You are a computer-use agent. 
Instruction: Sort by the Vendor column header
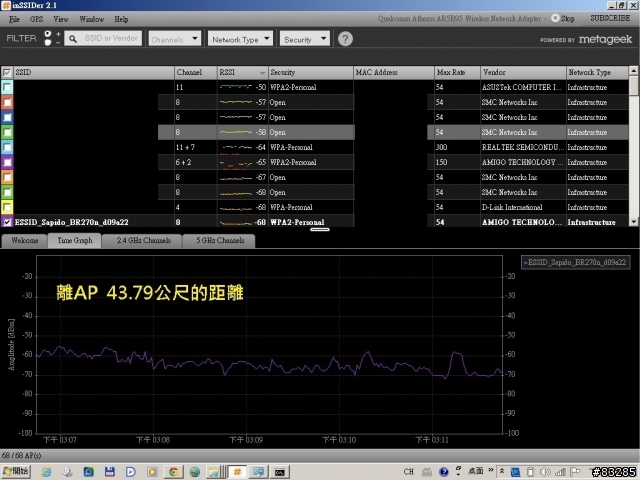point(523,72)
